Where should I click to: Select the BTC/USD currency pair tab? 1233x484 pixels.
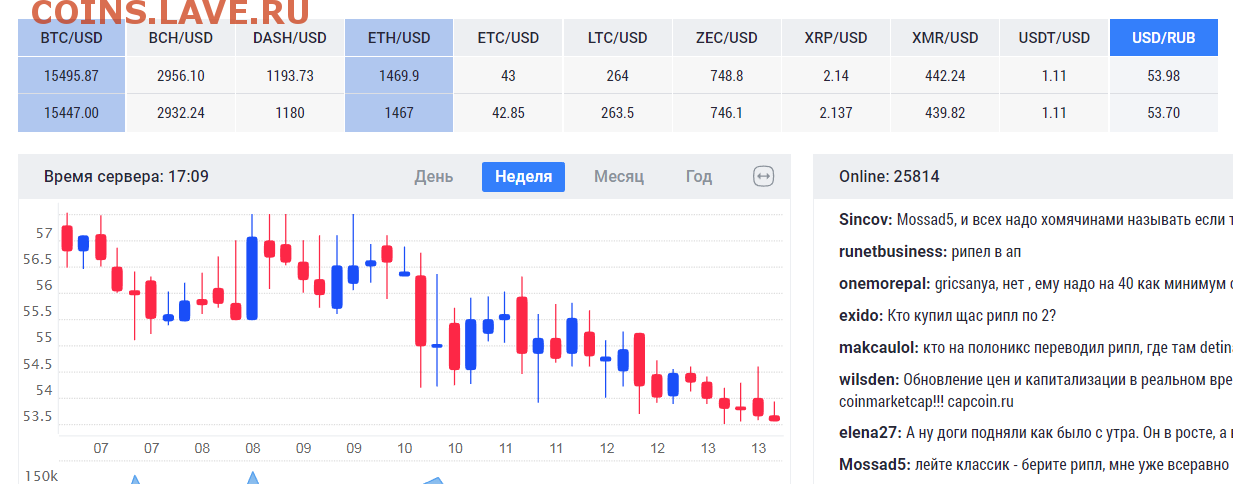(71, 38)
